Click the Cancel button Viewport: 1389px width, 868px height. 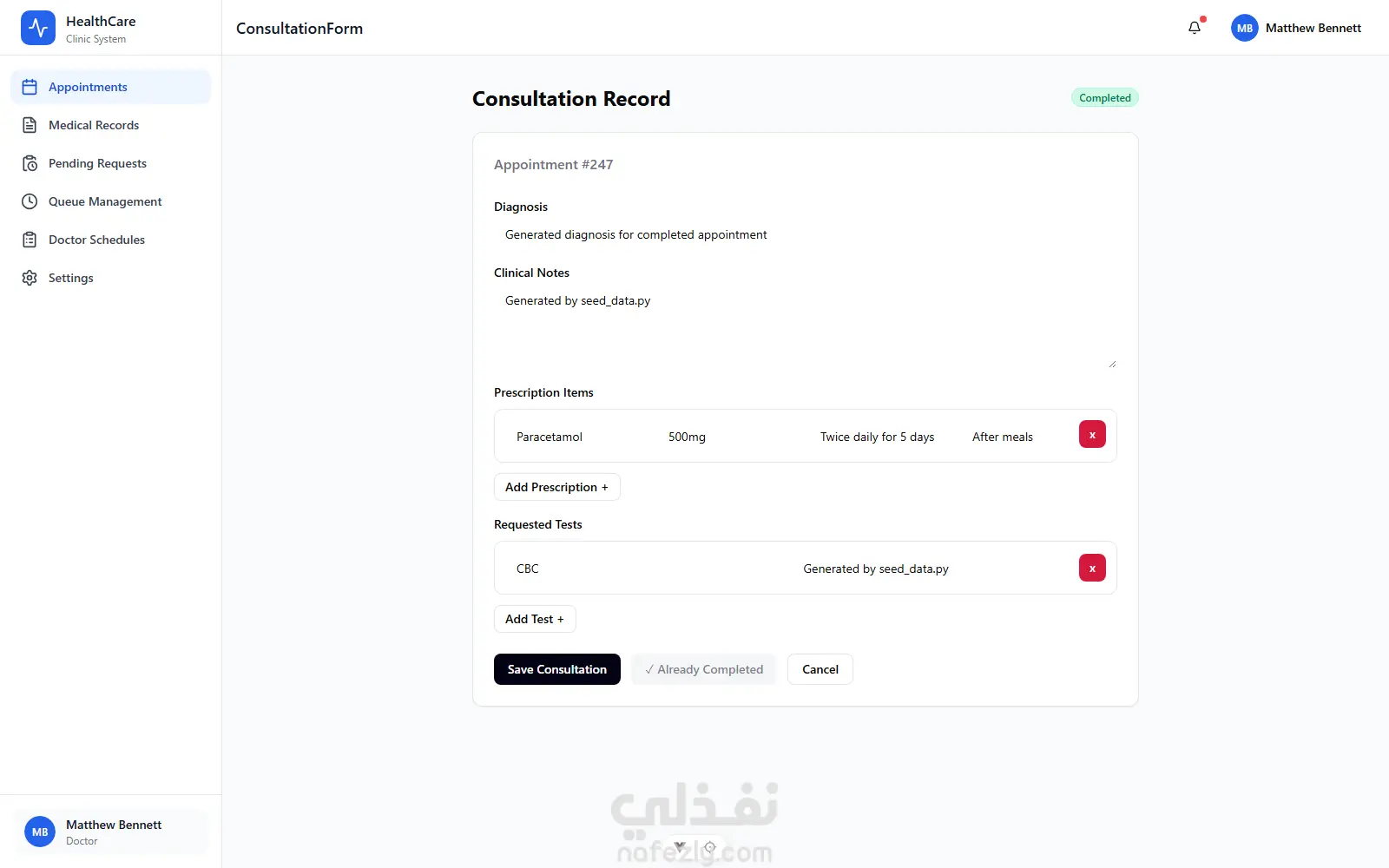[x=820, y=669]
